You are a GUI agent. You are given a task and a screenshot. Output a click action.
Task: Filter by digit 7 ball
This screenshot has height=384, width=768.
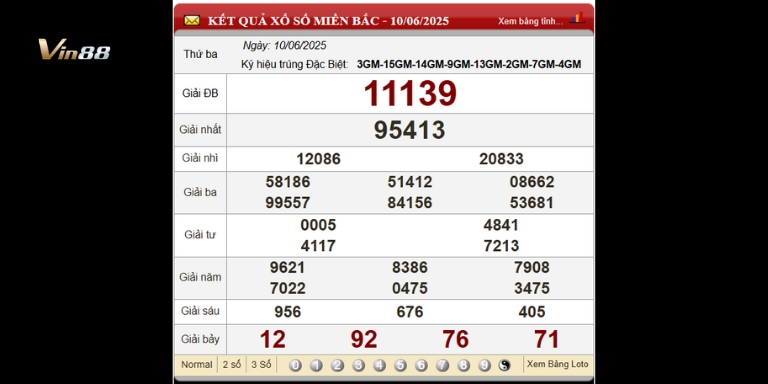443,365
